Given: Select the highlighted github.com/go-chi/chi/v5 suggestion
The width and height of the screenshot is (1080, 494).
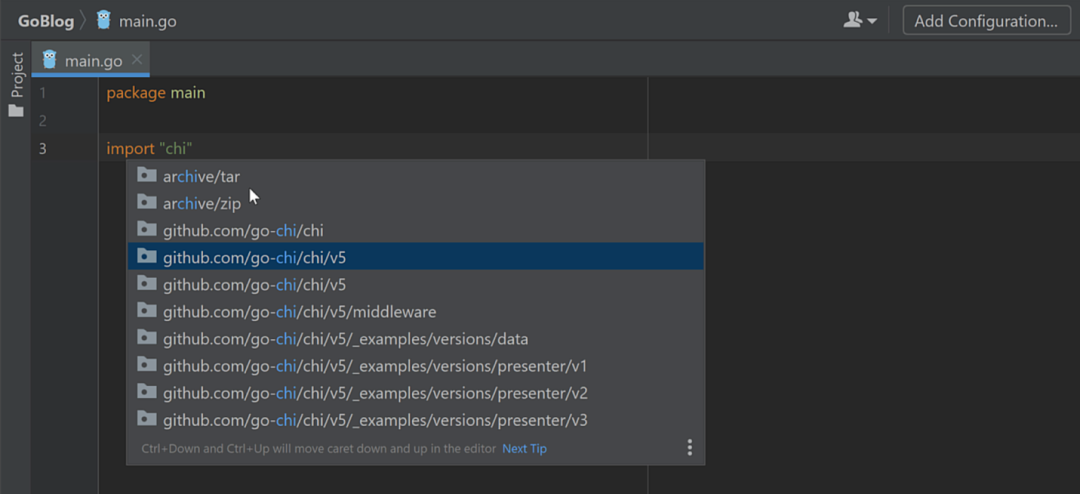Looking at the screenshot, I should pos(415,257).
